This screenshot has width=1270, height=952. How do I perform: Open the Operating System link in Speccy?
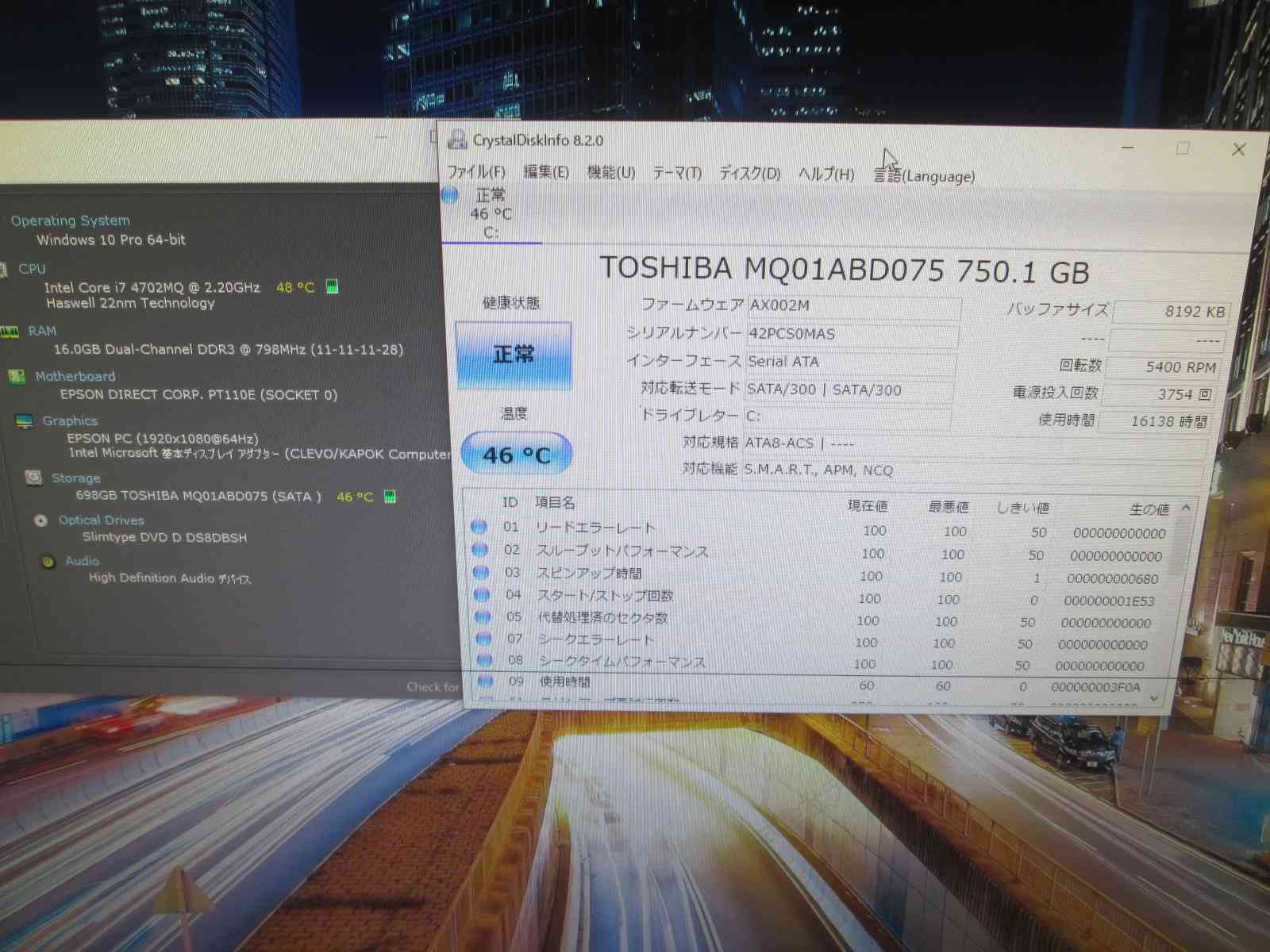click(x=70, y=221)
